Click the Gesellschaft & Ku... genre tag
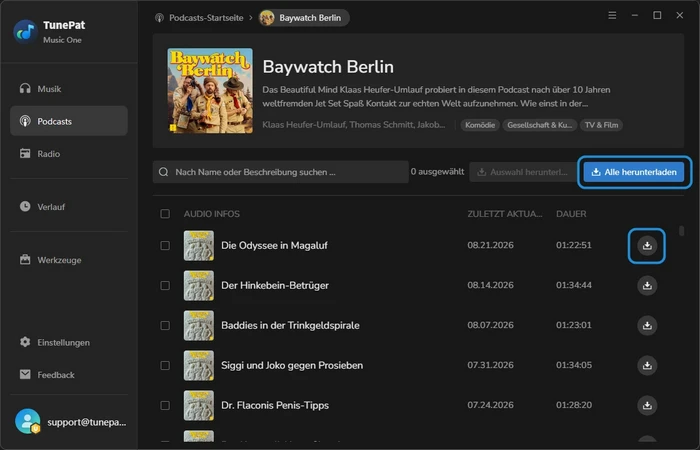700x450 pixels. tap(540, 125)
